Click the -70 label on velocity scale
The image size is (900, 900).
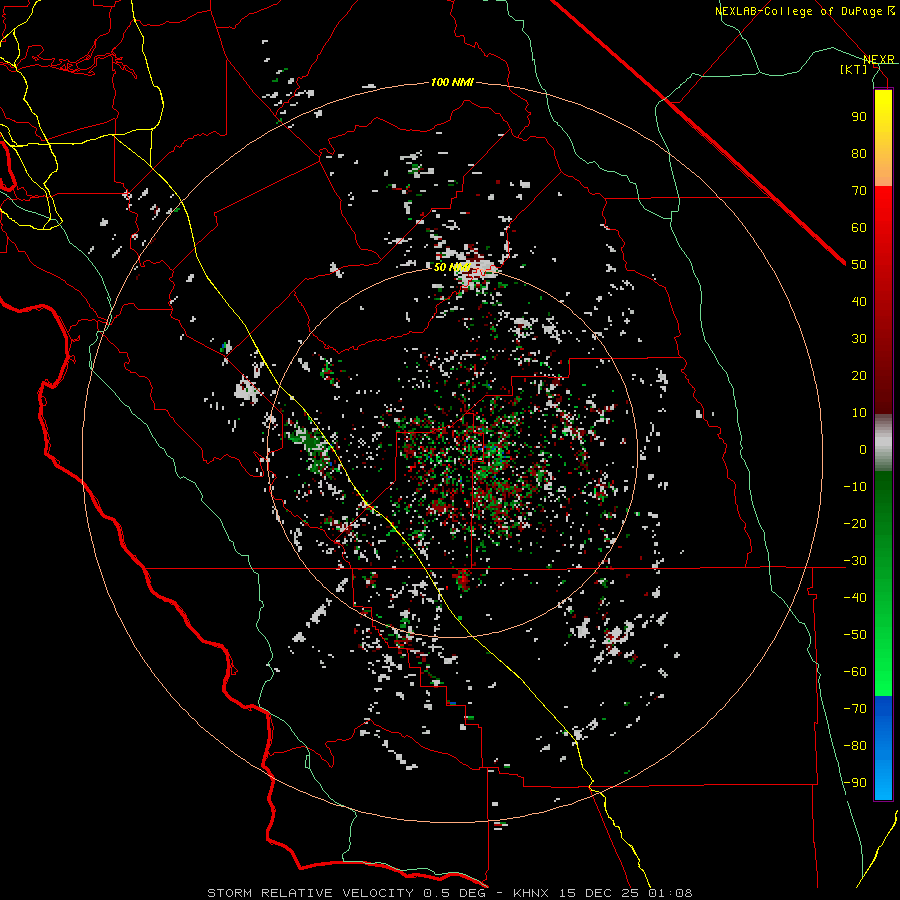coord(855,709)
